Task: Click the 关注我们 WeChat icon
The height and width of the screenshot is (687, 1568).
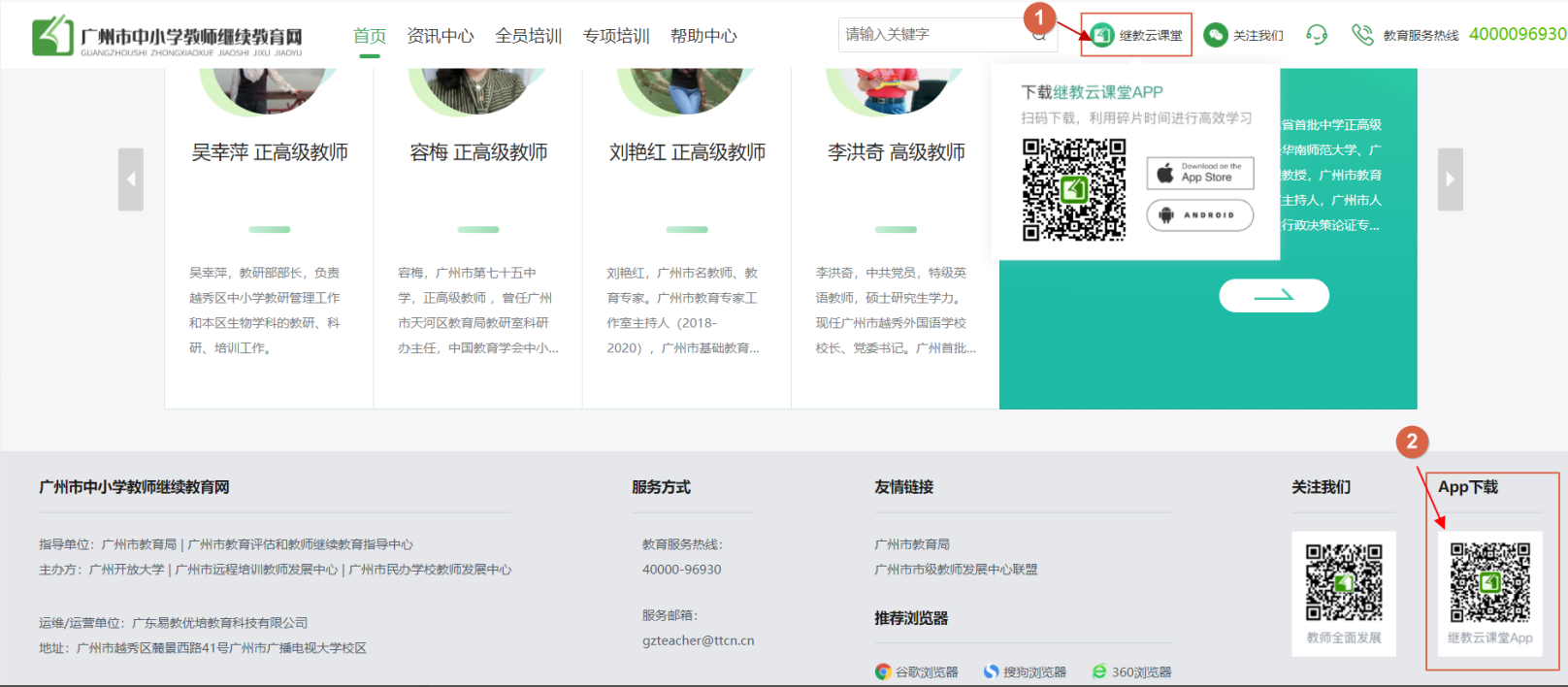Action: click(1216, 35)
